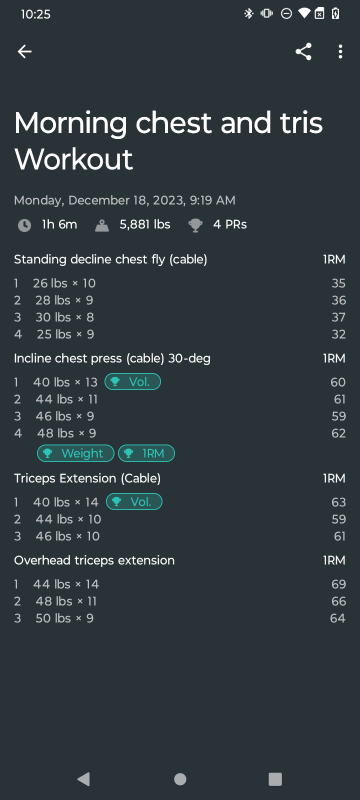Select the 50 lbs × 9 set row
The width and height of the screenshot is (360, 800).
click(180, 618)
